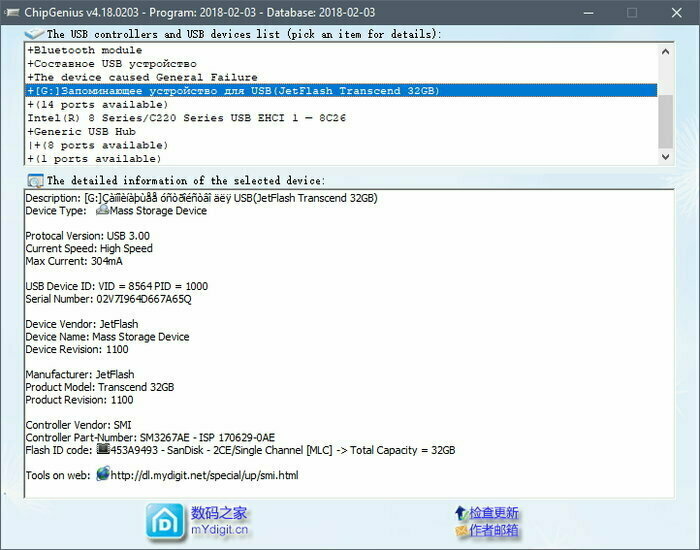
Task: Select the 8 ports available row
Action: coord(341,145)
